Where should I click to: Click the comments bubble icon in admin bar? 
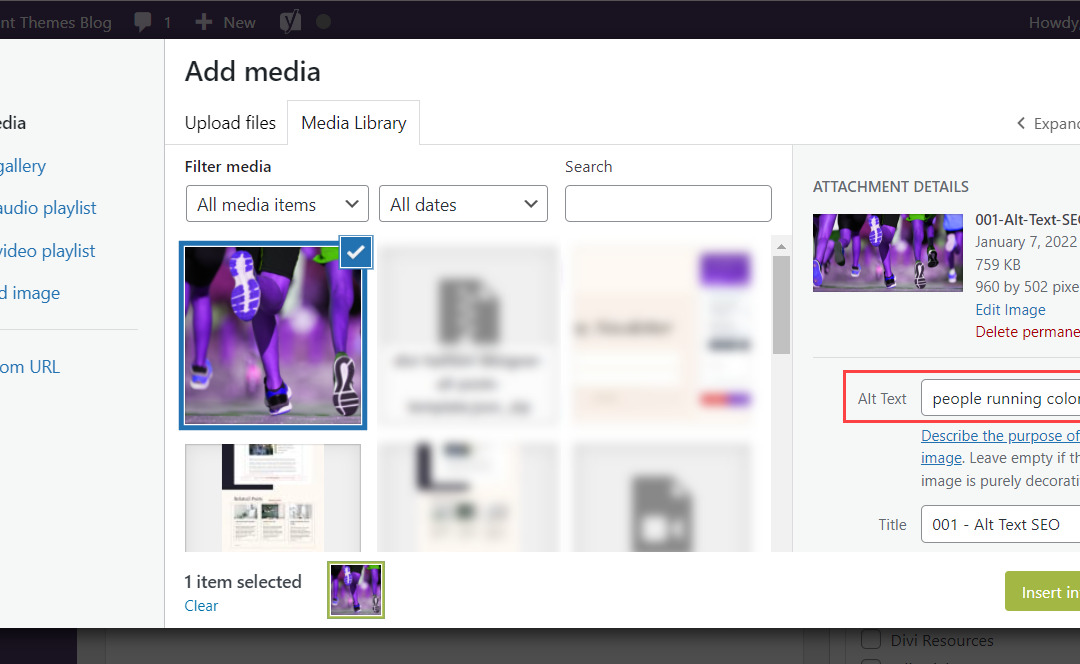pyautogui.click(x=143, y=21)
